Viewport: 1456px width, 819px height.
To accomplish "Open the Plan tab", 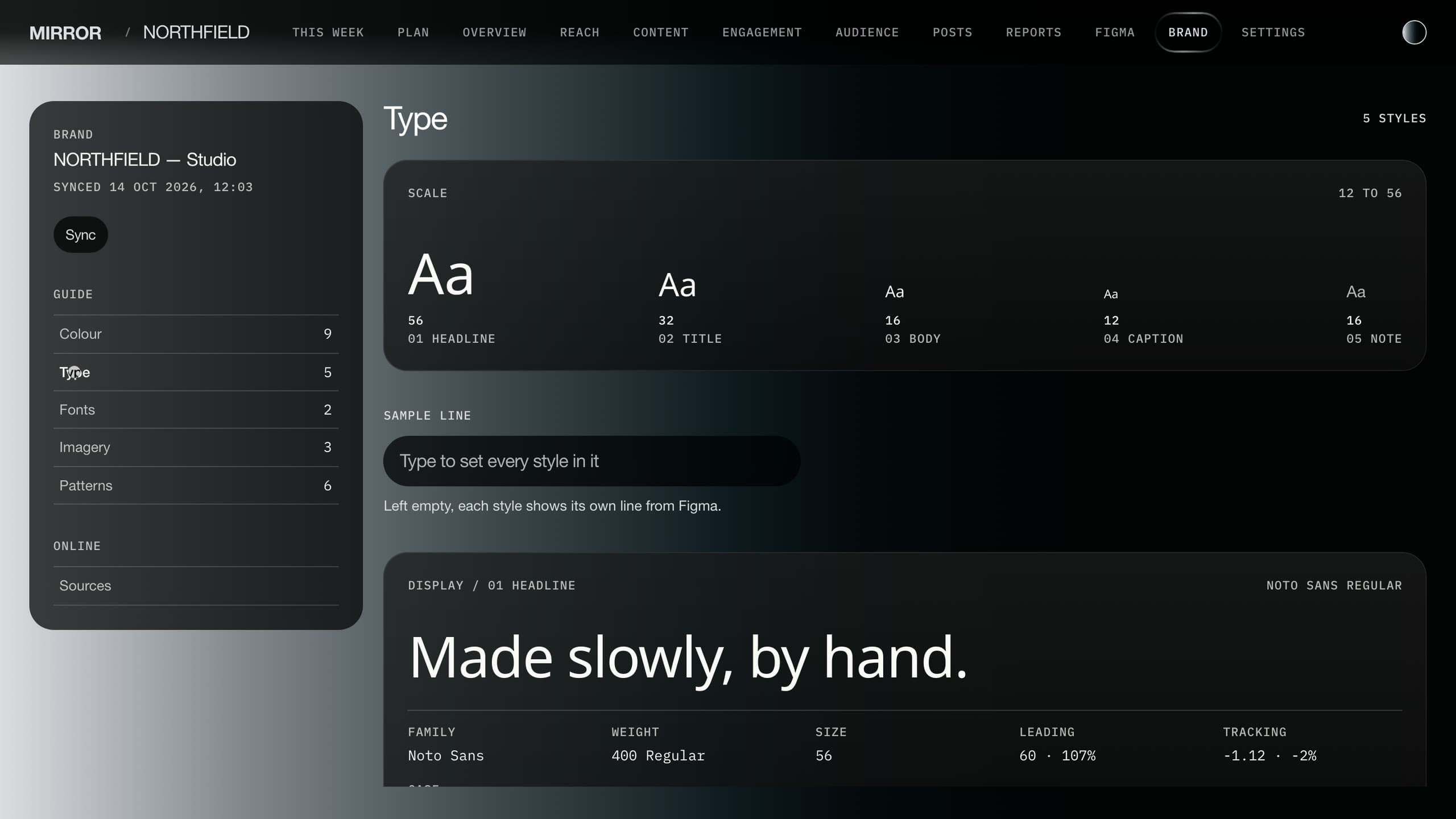I will [413, 32].
